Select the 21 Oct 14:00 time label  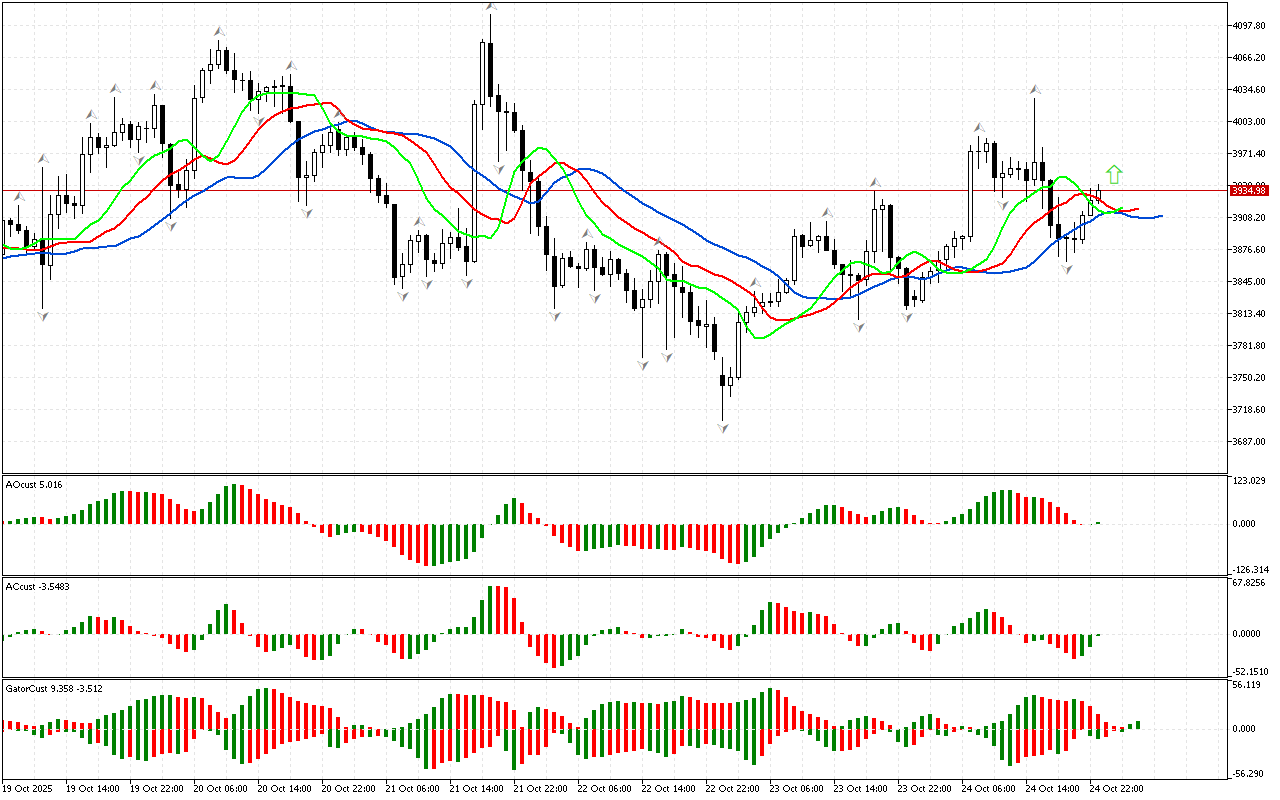475,788
